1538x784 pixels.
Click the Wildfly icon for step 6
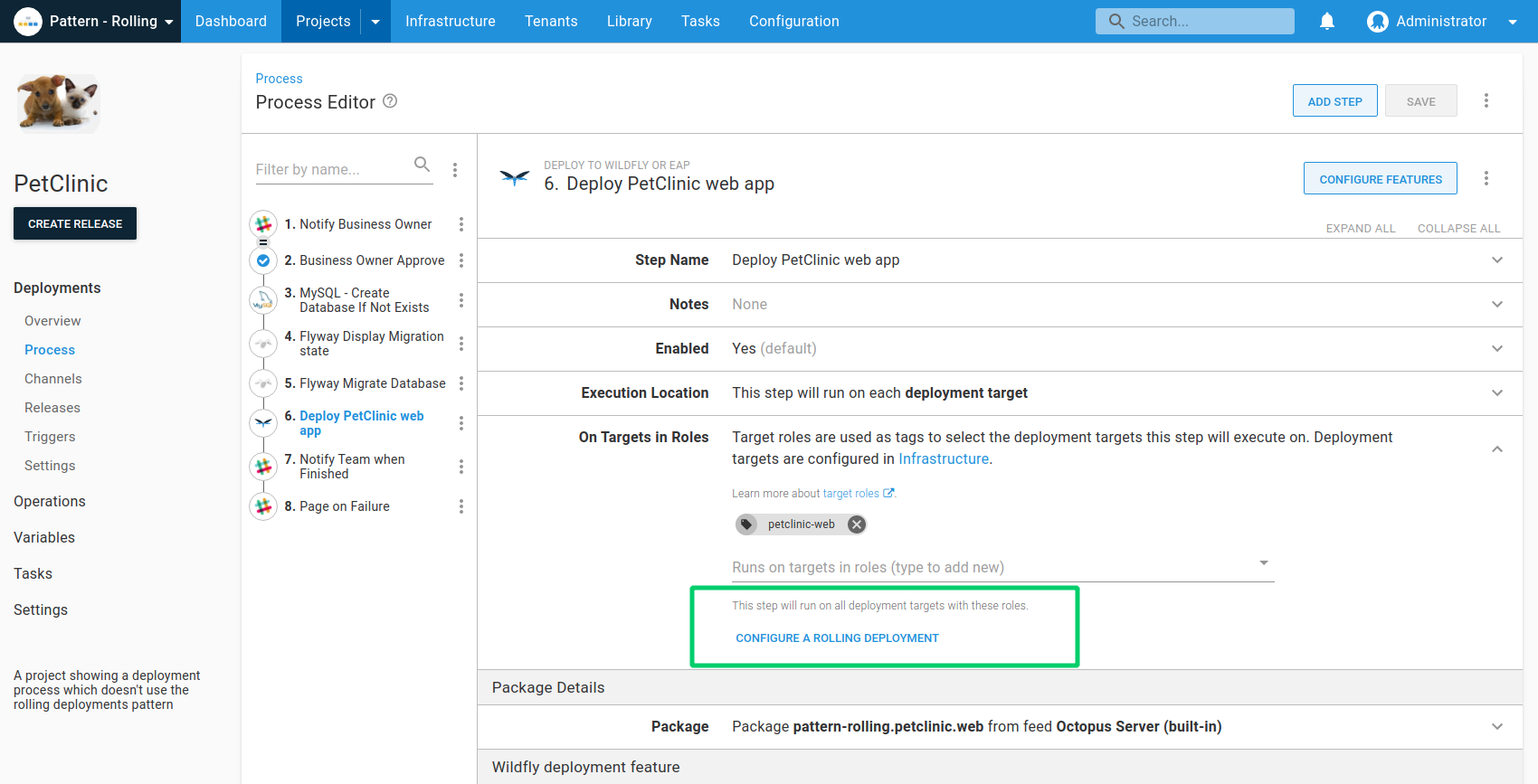(515, 177)
